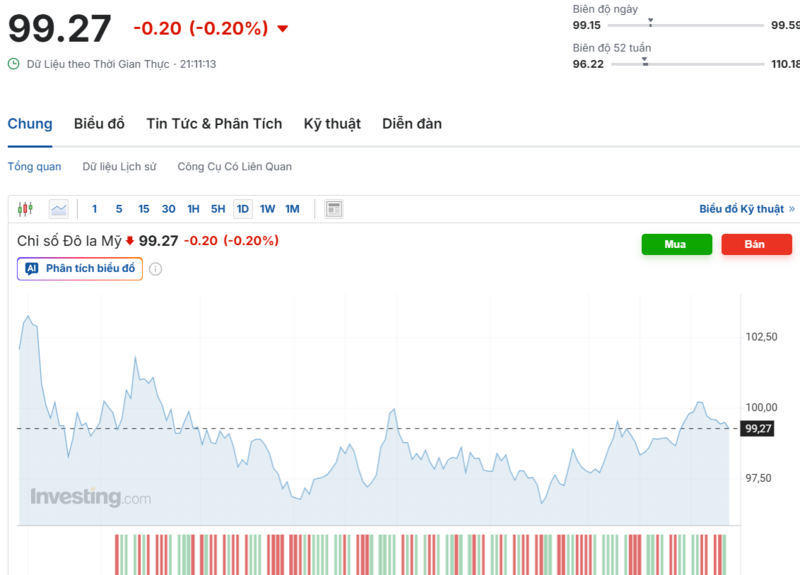800x575 pixels.
Task: Set chart interval to 5H
Action: tap(218, 209)
